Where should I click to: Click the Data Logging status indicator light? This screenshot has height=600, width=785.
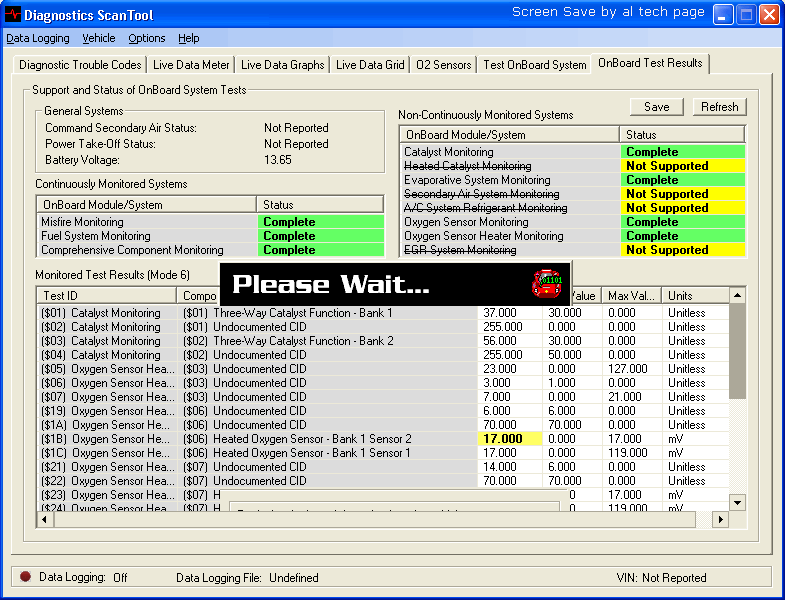click(x=25, y=577)
